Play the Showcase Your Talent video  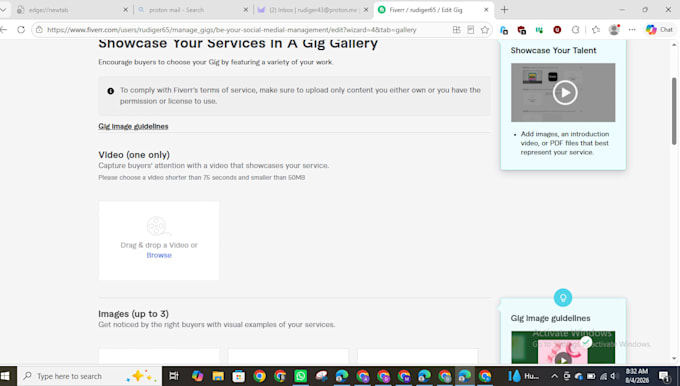(x=565, y=92)
